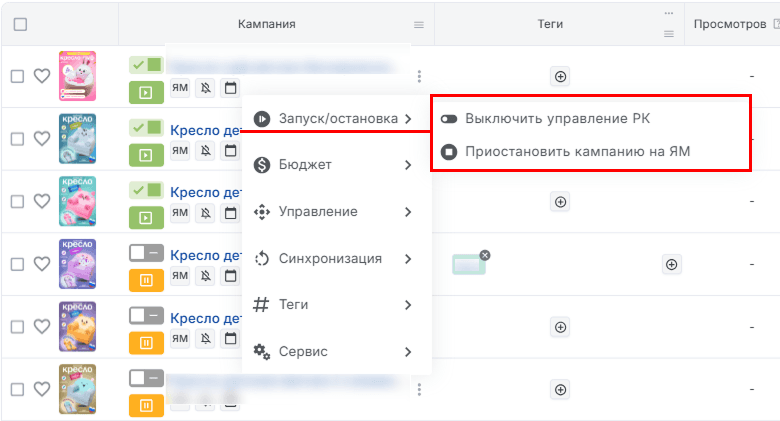Choose Выключить управление РК
Viewport: 780px width, 421px height.
545,119
